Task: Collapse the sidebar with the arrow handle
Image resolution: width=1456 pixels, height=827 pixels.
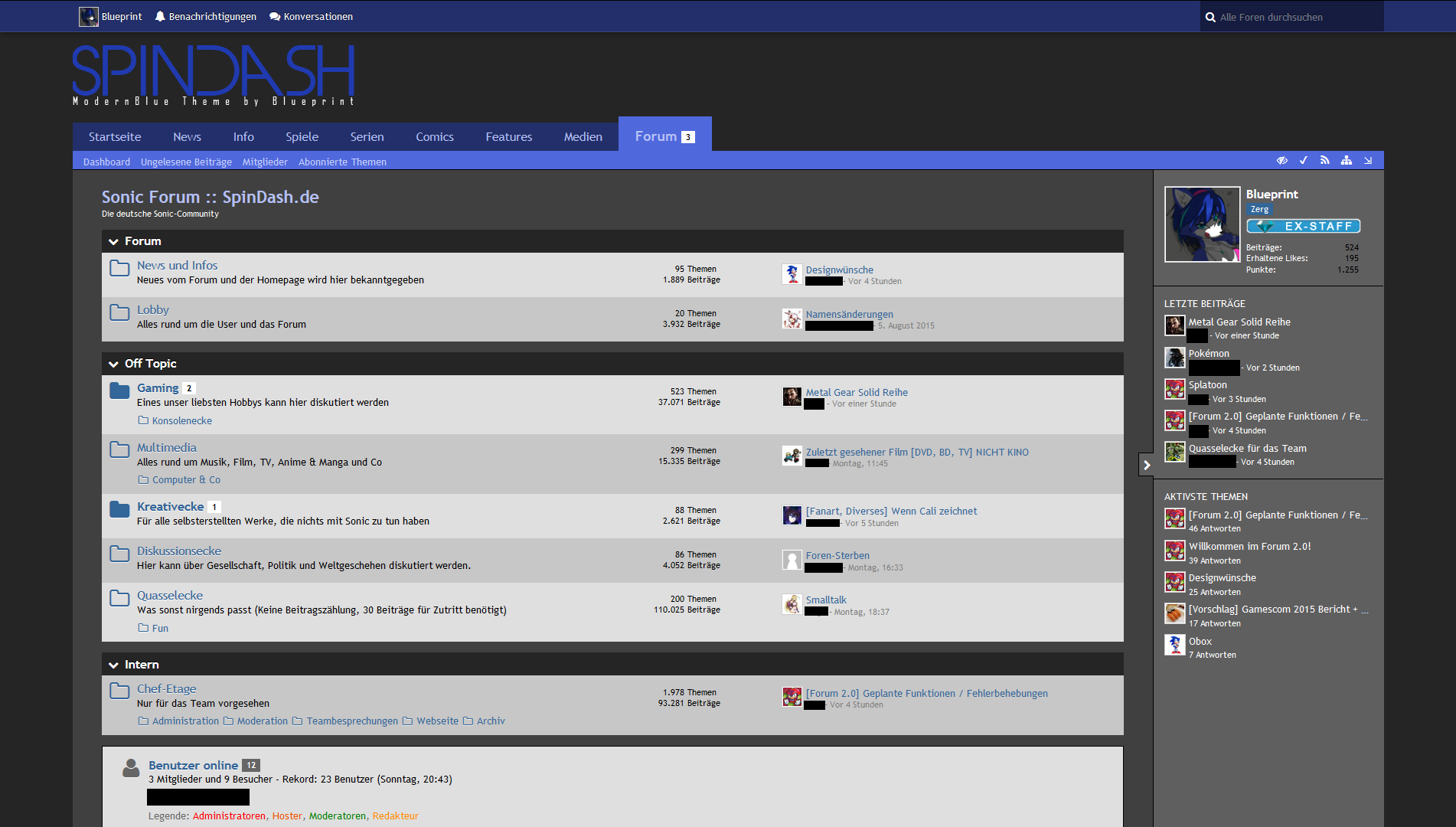Action: [x=1147, y=464]
